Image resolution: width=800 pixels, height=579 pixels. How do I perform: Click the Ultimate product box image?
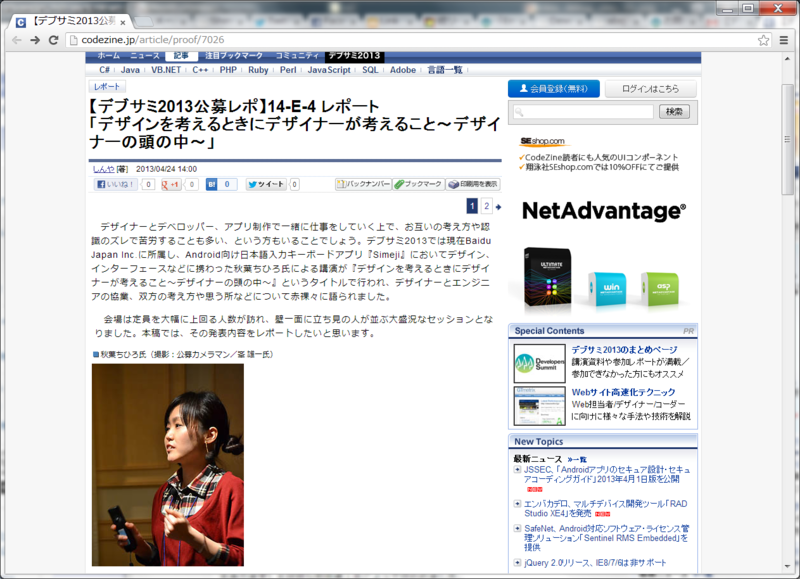click(548, 276)
